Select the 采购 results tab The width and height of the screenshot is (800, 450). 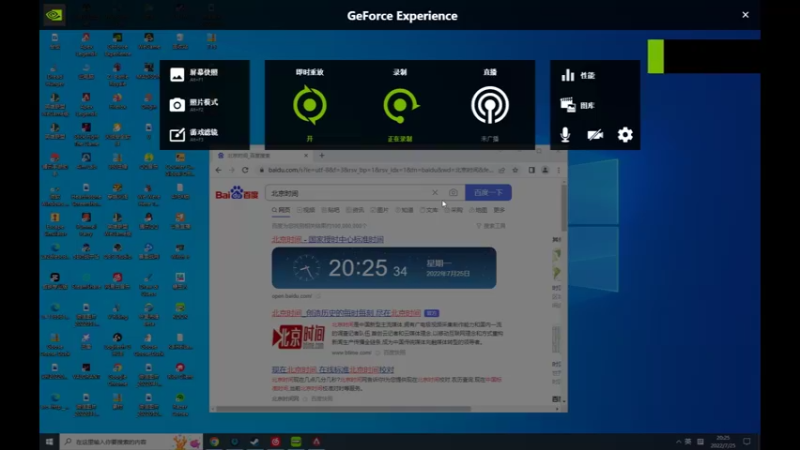coord(453,210)
